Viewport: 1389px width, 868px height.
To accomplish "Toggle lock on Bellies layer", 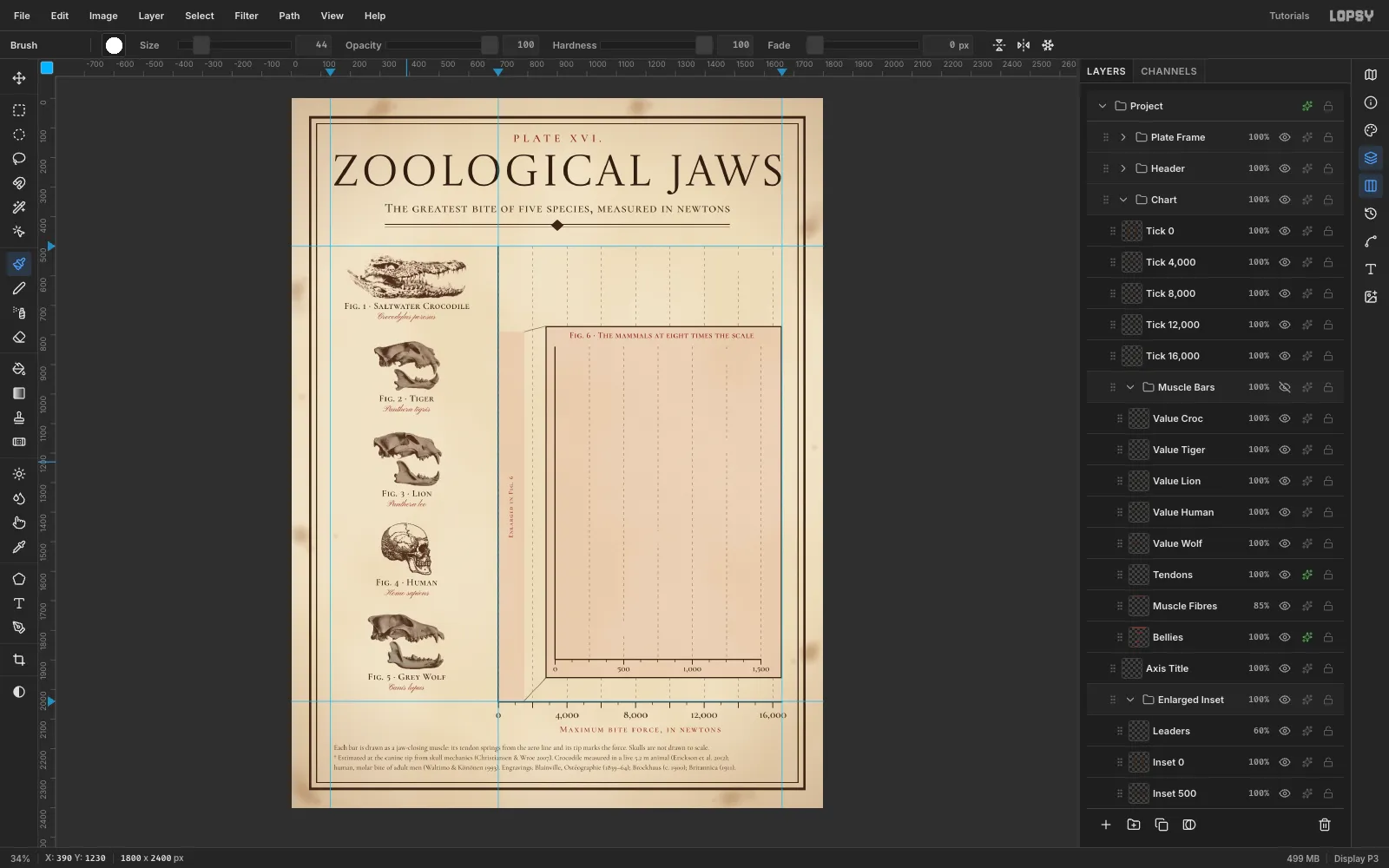I will [x=1328, y=637].
